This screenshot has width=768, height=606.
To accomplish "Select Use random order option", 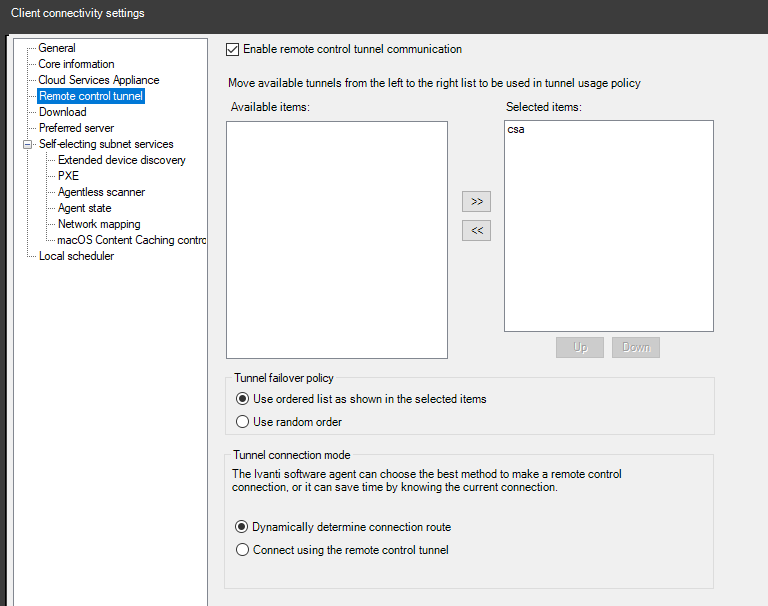I will [x=242, y=422].
